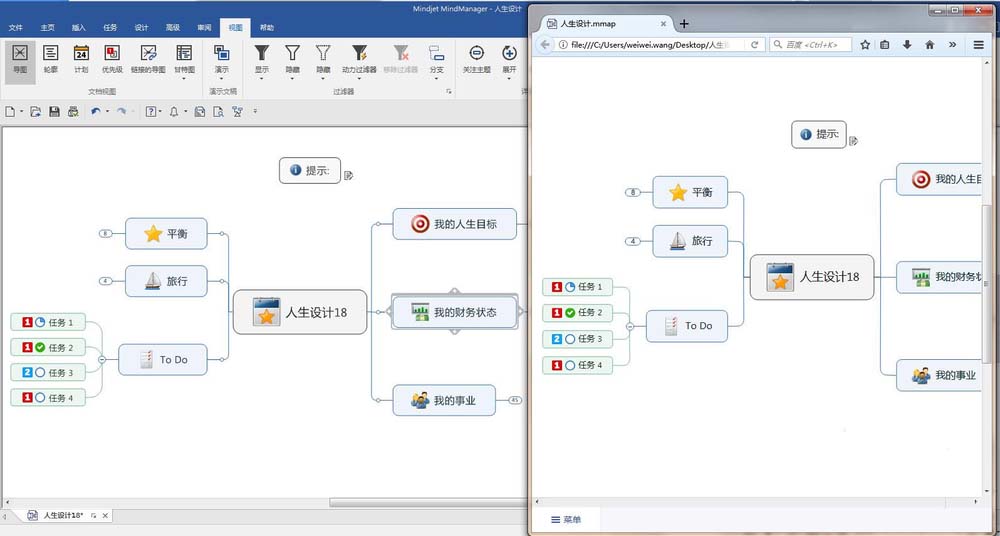Save the map with floppy disk icon

(x=54, y=112)
